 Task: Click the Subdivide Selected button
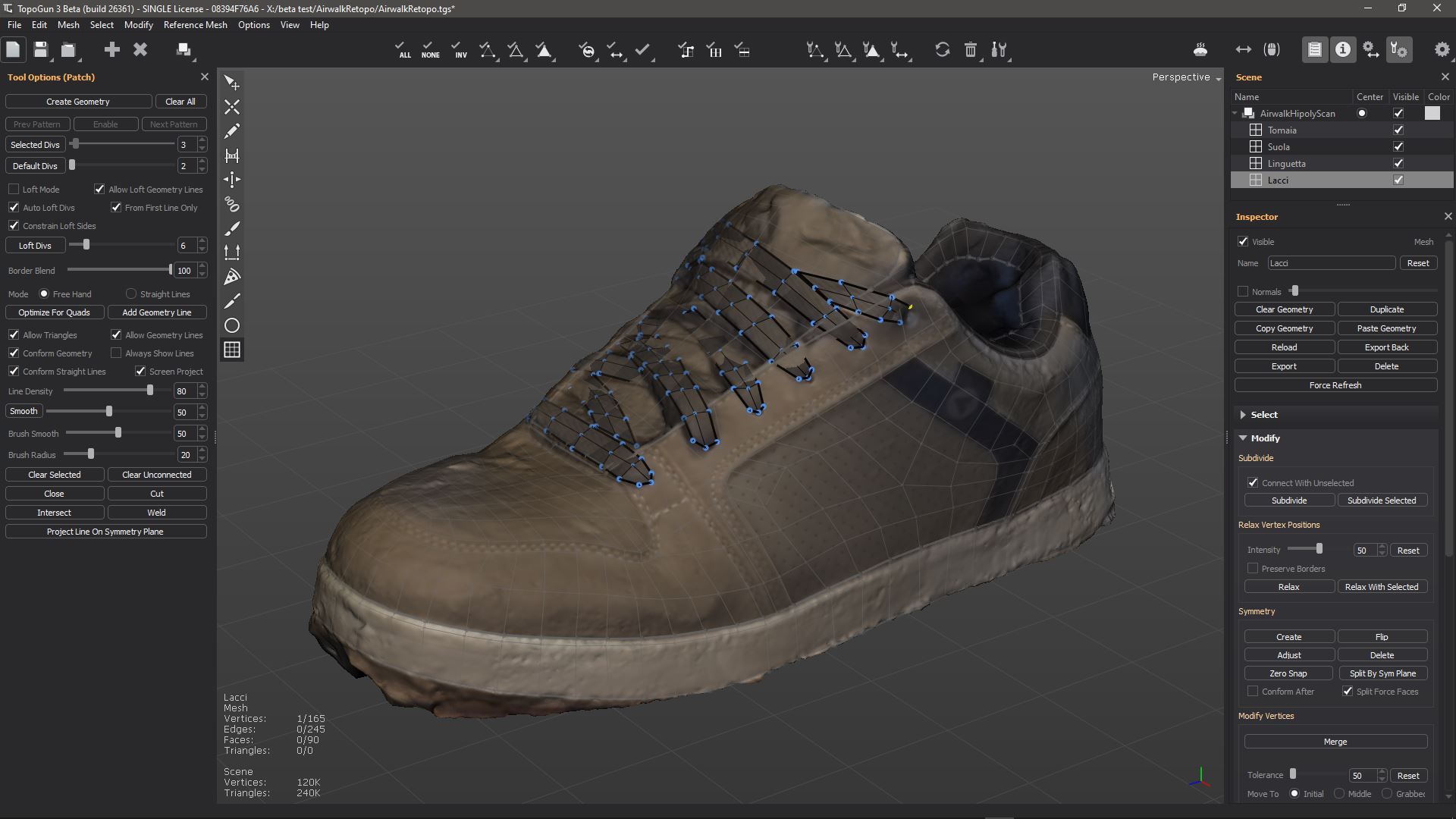[x=1381, y=500]
